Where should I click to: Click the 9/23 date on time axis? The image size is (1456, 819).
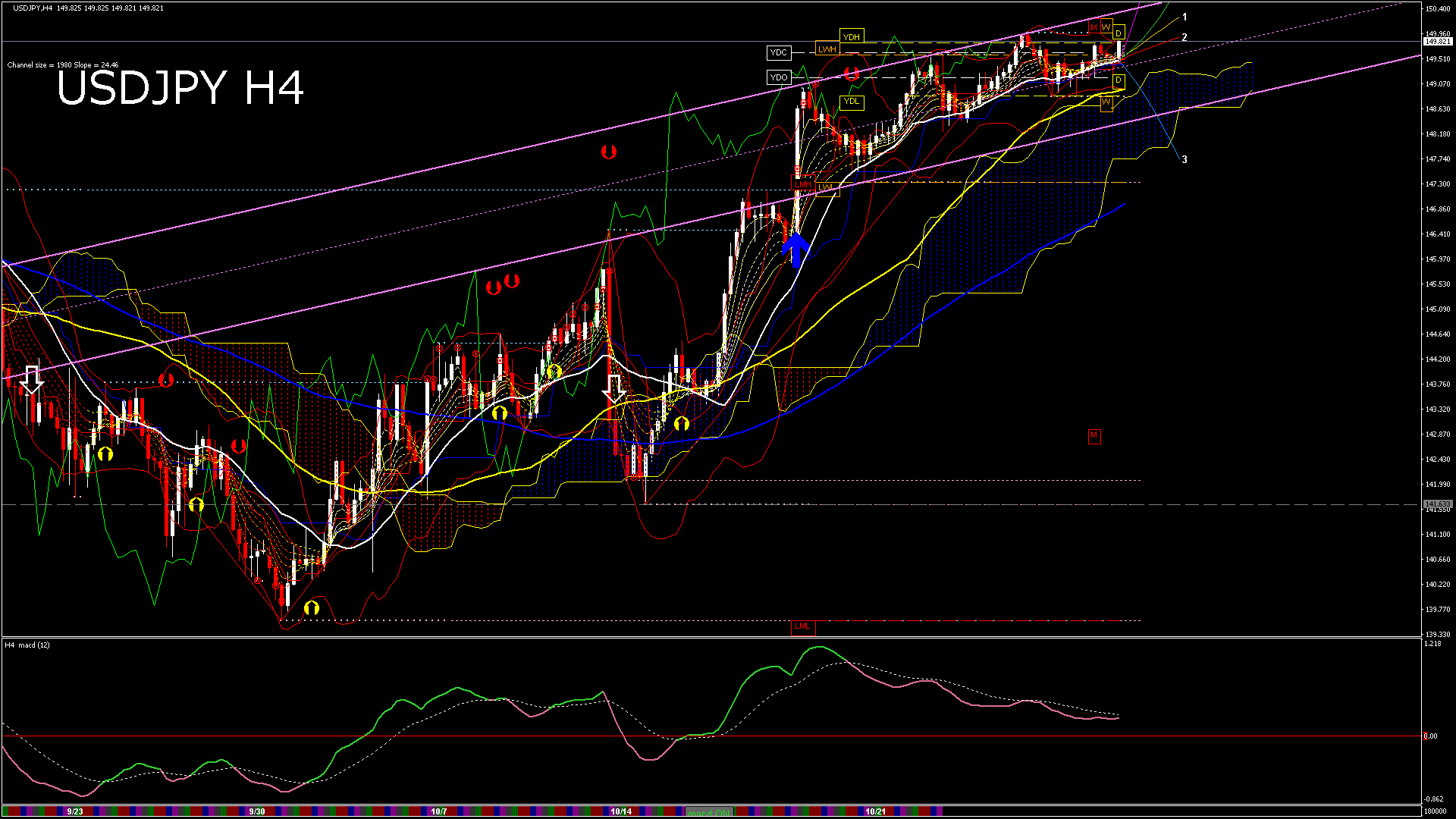point(74,811)
